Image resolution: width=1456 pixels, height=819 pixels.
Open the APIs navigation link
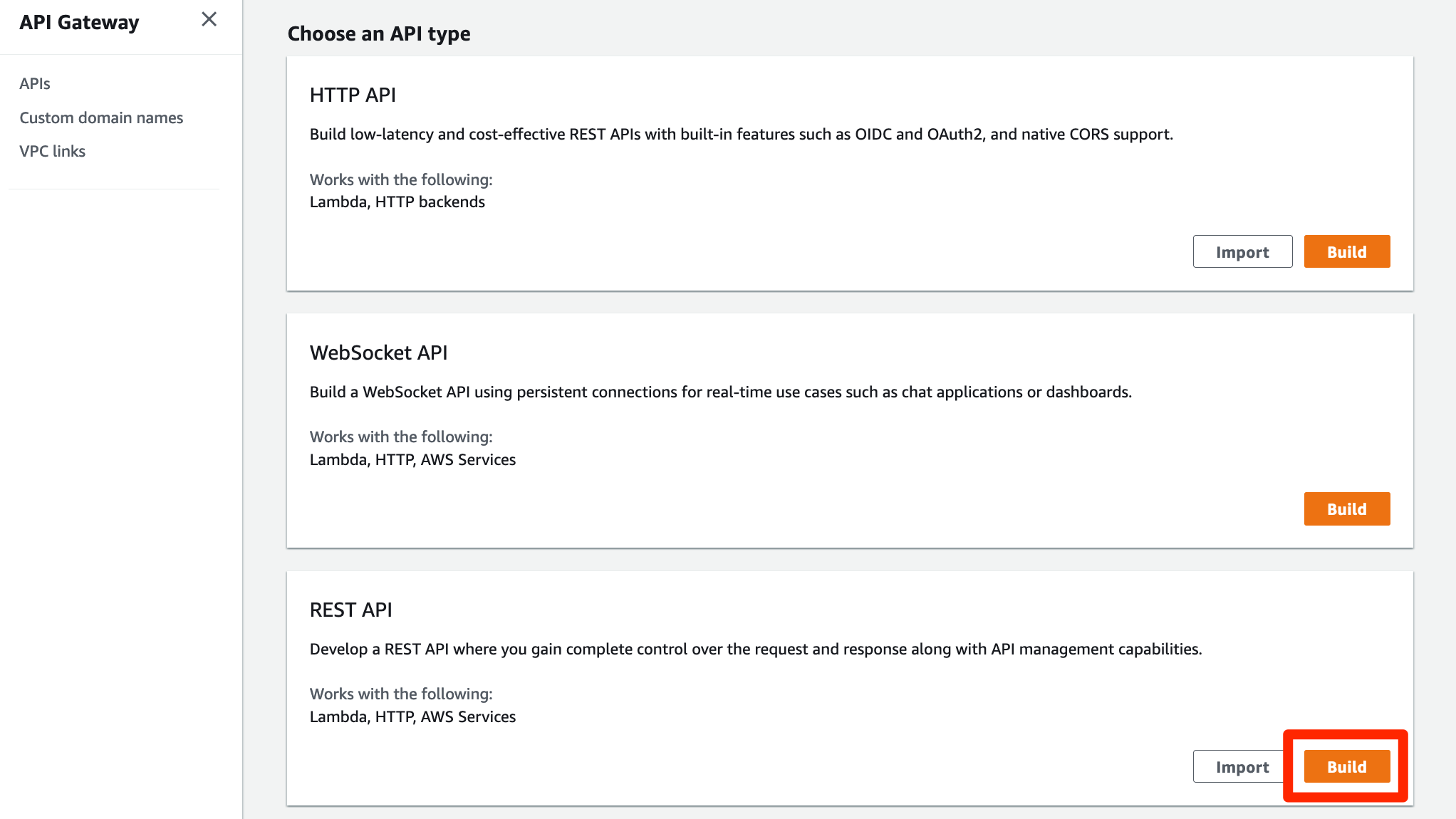(x=35, y=83)
